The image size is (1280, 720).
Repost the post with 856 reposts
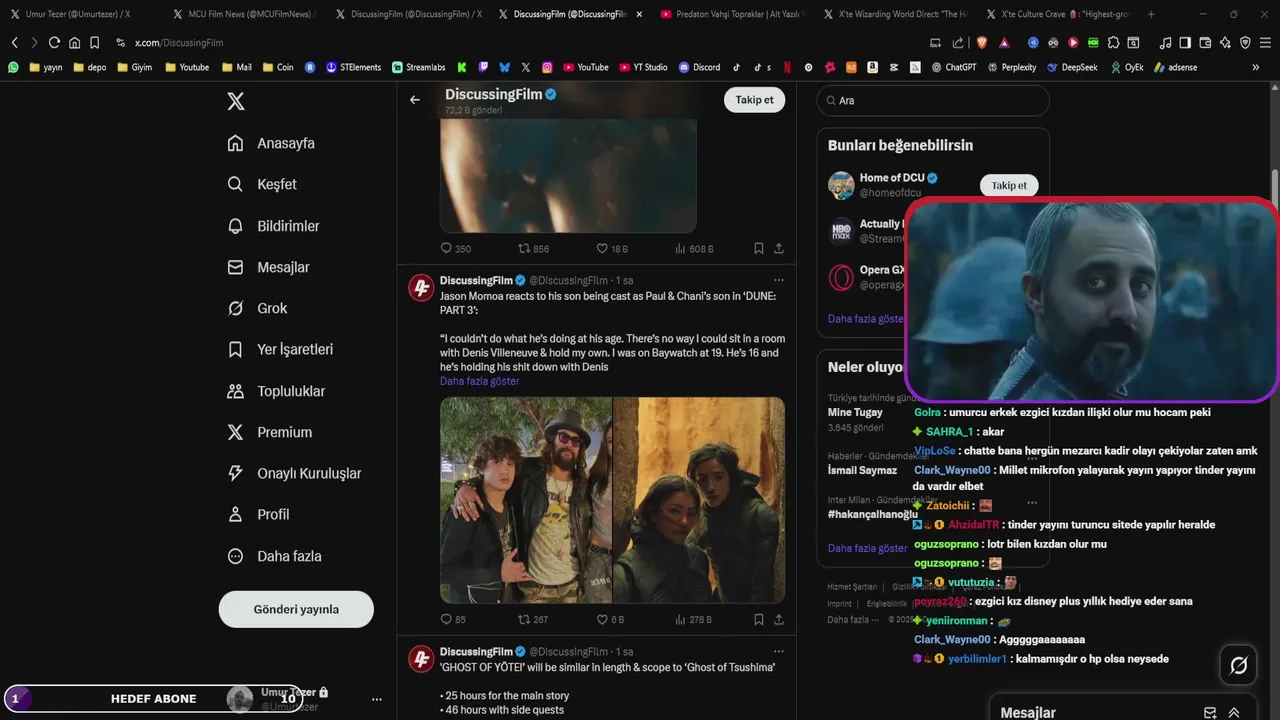pyautogui.click(x=533, y=248)
